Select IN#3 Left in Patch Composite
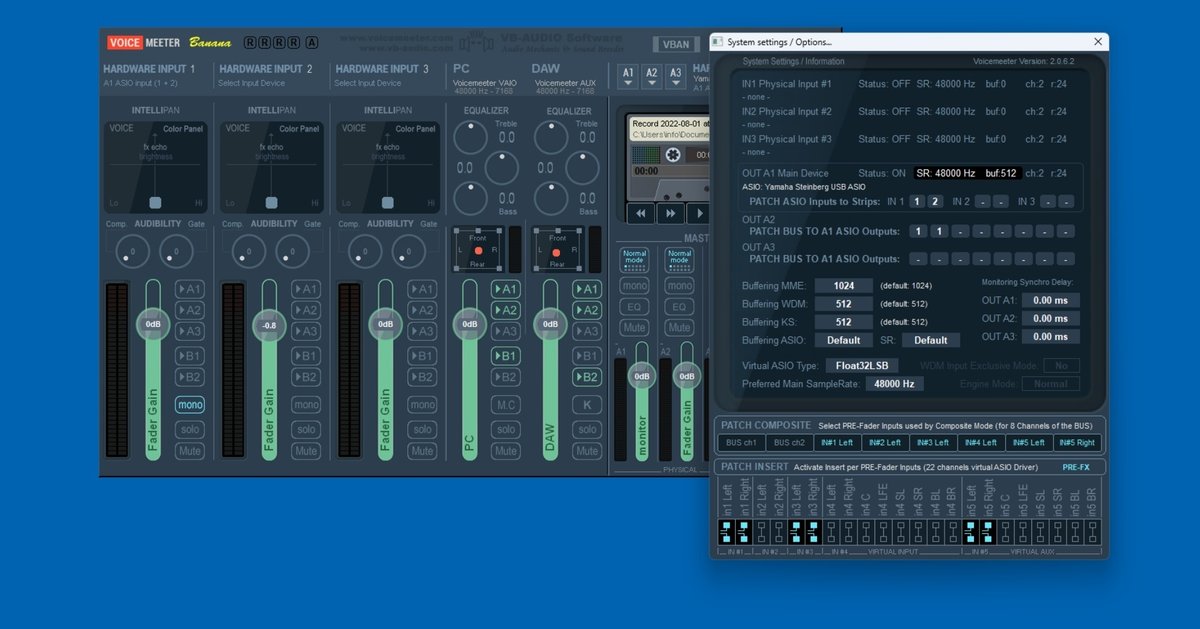The image size is (1200, 629). pos(933,442)
